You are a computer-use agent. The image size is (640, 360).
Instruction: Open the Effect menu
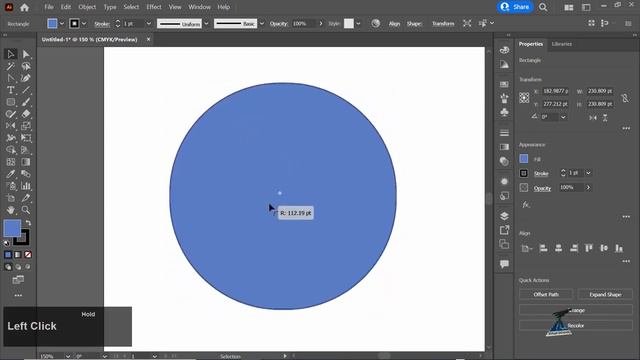pos(154,7)
